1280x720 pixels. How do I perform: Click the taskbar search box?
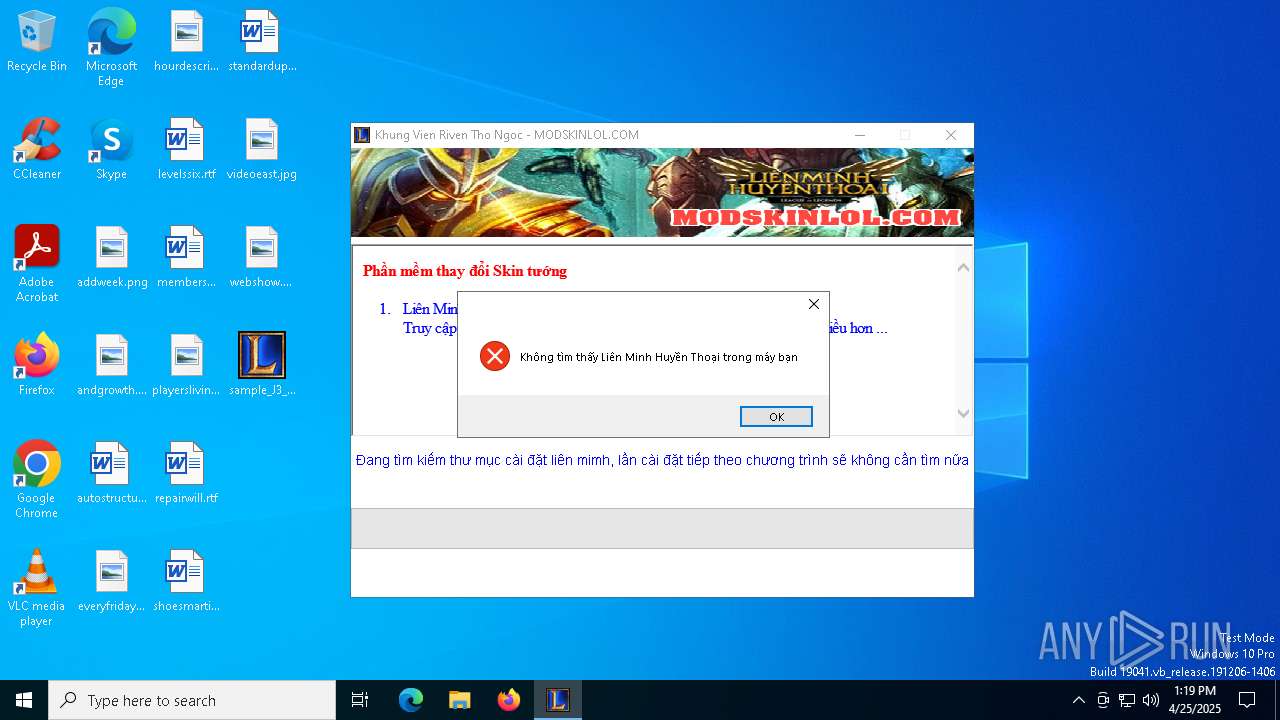(x=192, y=700)
